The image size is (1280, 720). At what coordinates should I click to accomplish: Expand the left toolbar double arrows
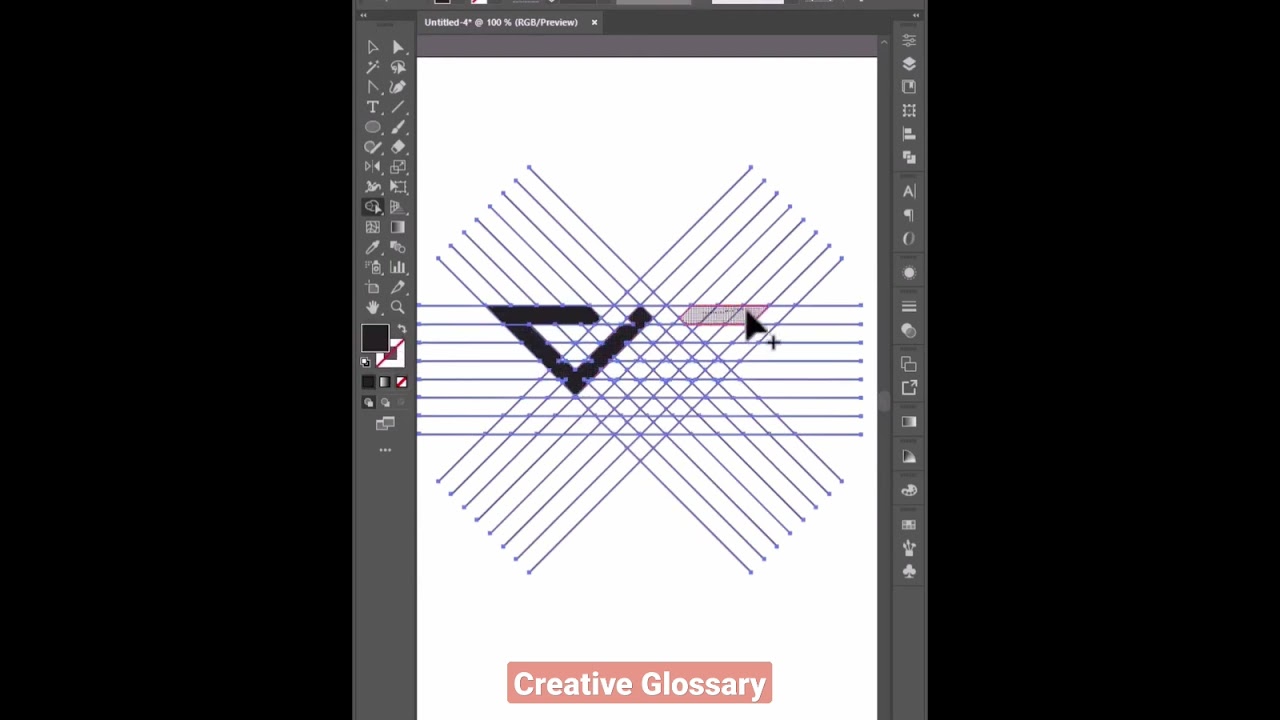click(x=363, y=15)
